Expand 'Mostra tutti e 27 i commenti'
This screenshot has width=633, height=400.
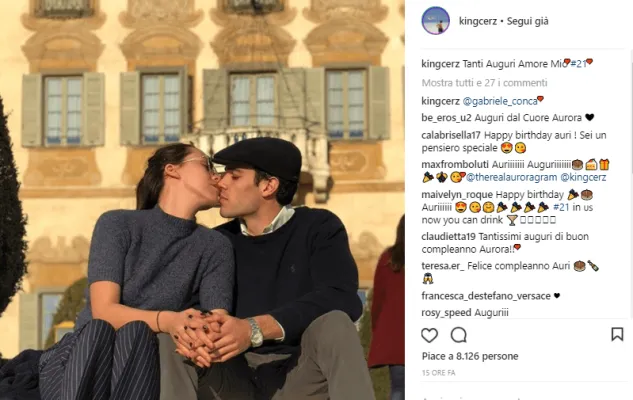(x=484, y=83)
